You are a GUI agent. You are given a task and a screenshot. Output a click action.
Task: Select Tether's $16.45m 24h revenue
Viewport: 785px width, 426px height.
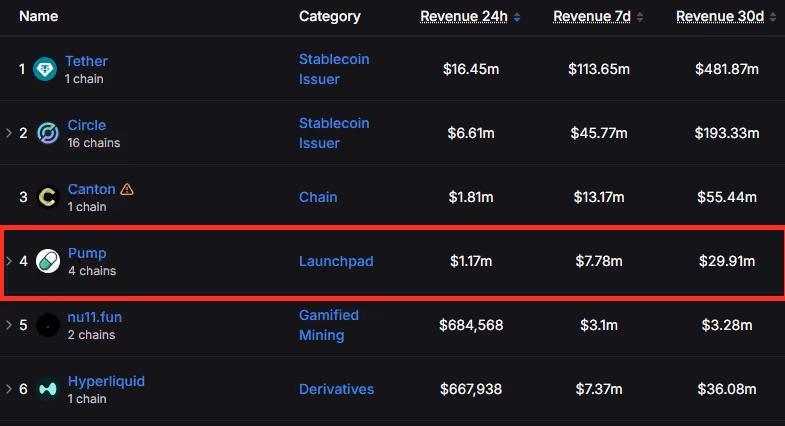click(471, 69)
